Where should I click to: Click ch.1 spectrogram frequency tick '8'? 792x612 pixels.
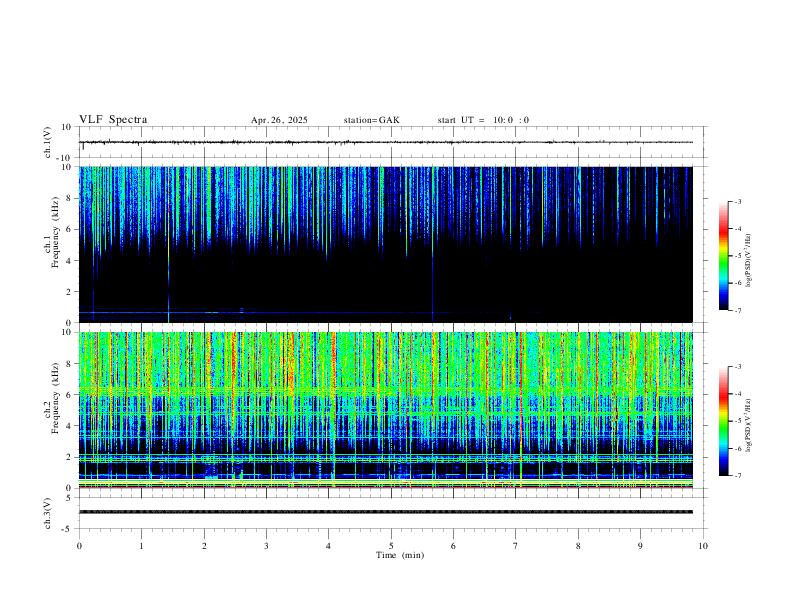click(70, 198)
